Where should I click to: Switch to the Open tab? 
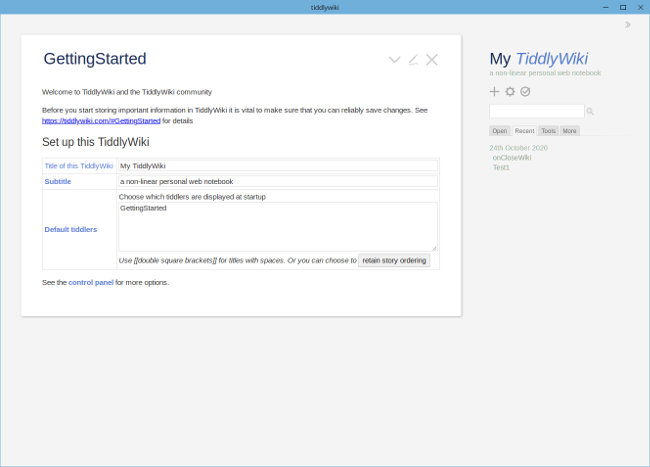coord(500,131)
